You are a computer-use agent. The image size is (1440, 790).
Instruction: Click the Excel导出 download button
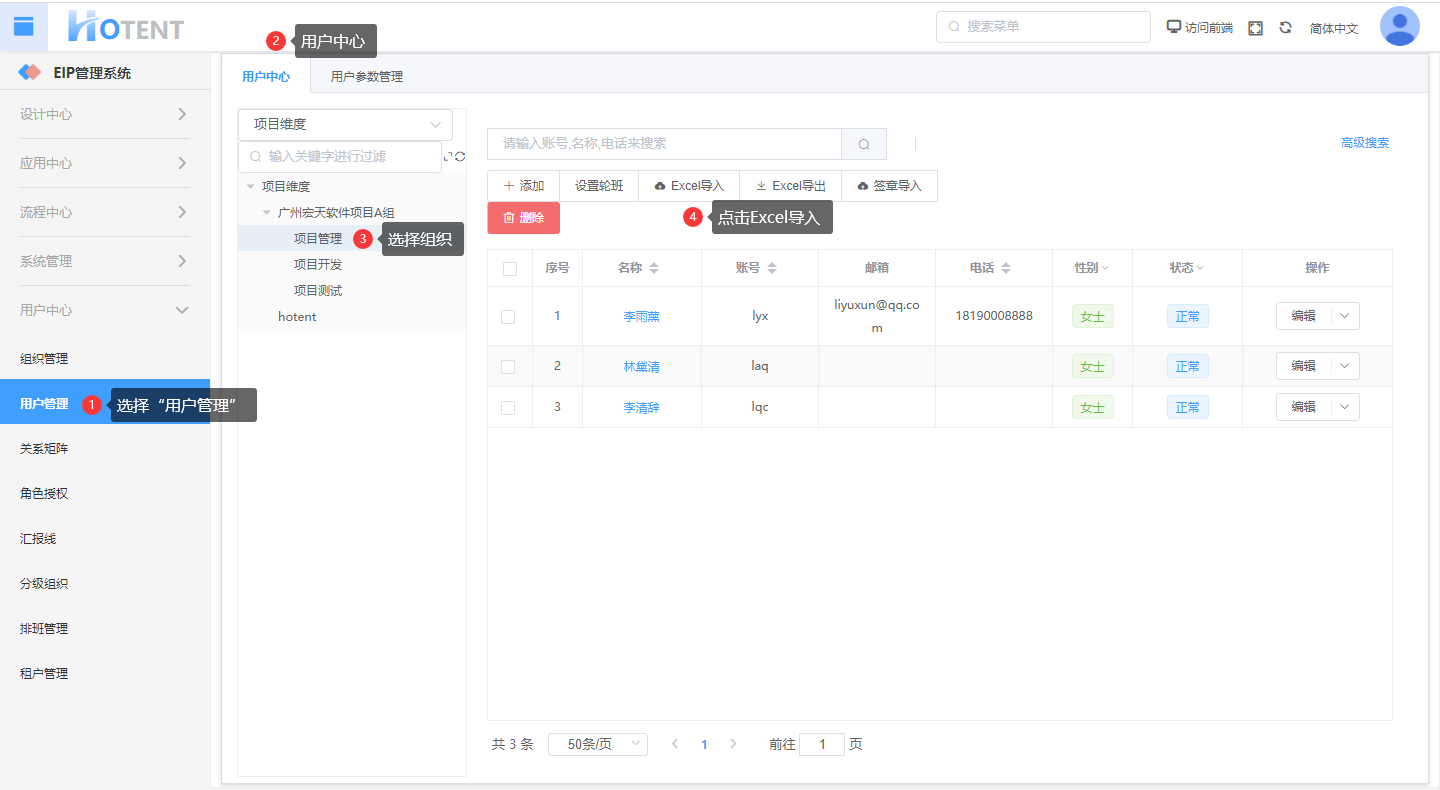click(790, 186)
